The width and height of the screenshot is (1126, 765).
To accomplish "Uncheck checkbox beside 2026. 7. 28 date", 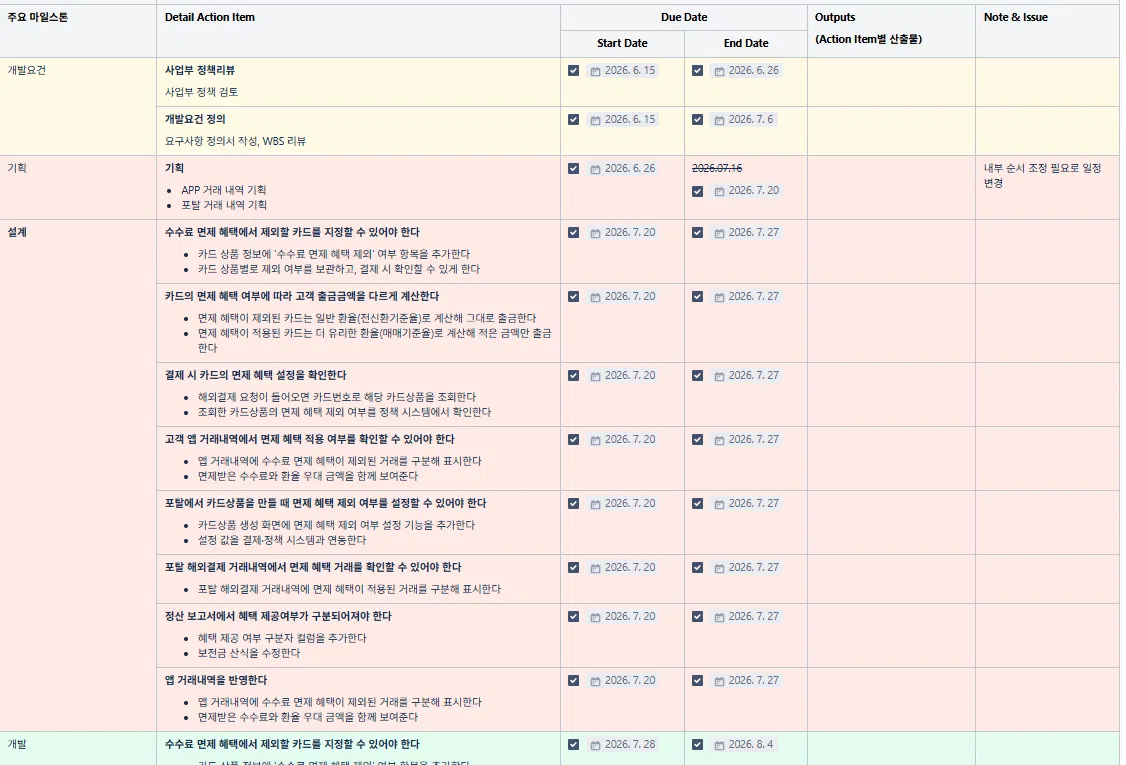I will [573, 744].
